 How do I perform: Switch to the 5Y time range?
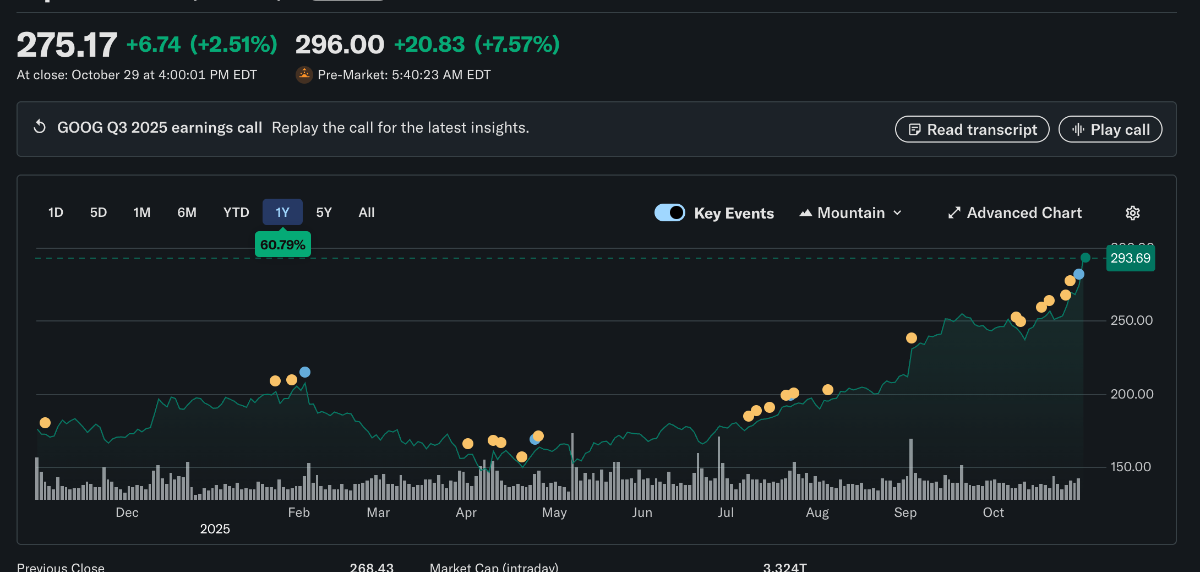[324, 212]
